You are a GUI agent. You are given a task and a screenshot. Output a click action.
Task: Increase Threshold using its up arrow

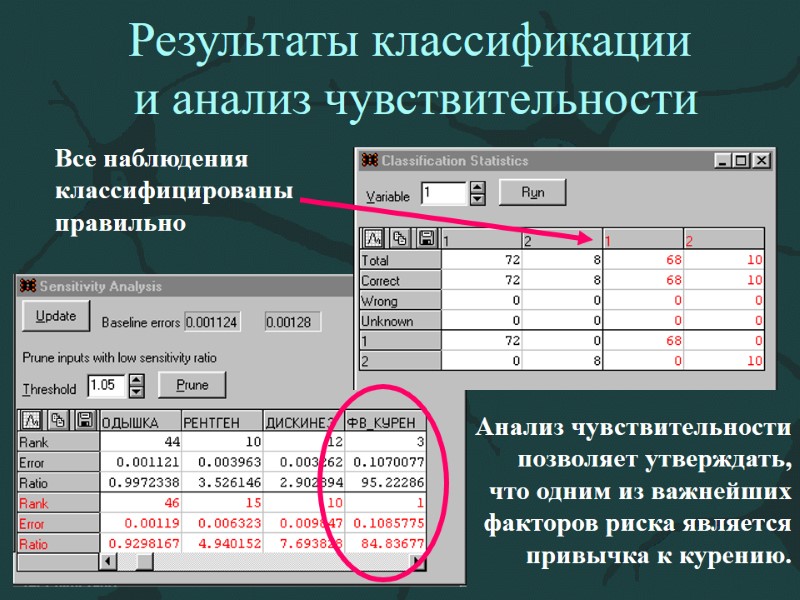pos(135,378)
